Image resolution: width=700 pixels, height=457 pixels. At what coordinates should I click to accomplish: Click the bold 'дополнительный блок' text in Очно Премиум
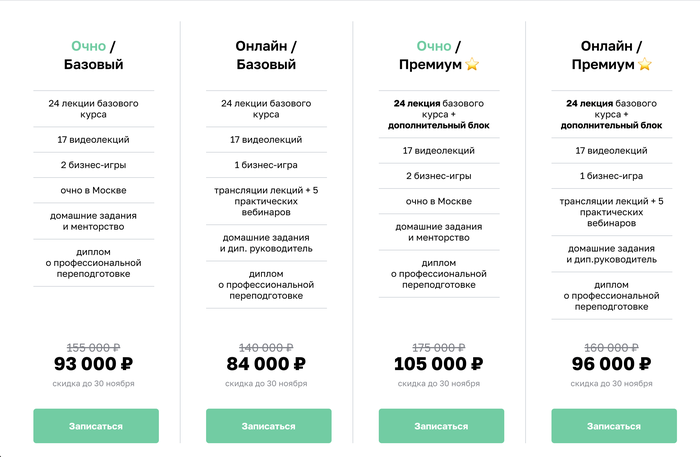[x=439, y=126]
